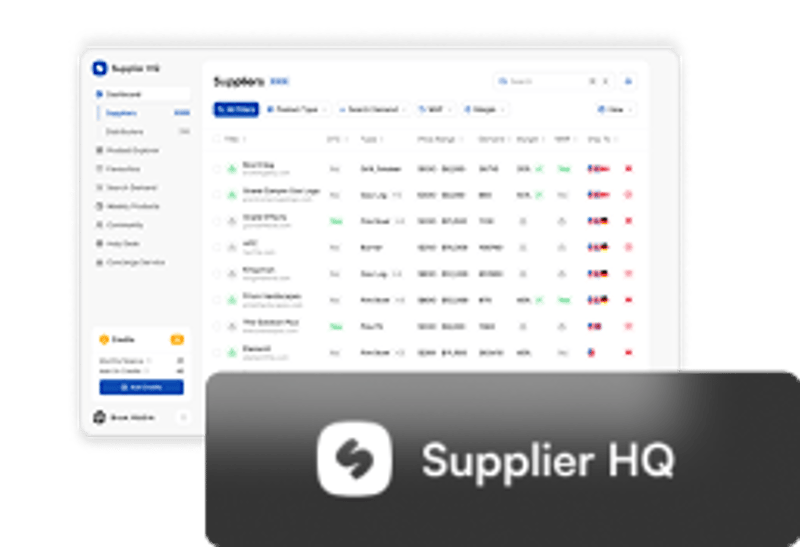
Task: Sort by the Demand column header
Action: (x=493, y=139)
